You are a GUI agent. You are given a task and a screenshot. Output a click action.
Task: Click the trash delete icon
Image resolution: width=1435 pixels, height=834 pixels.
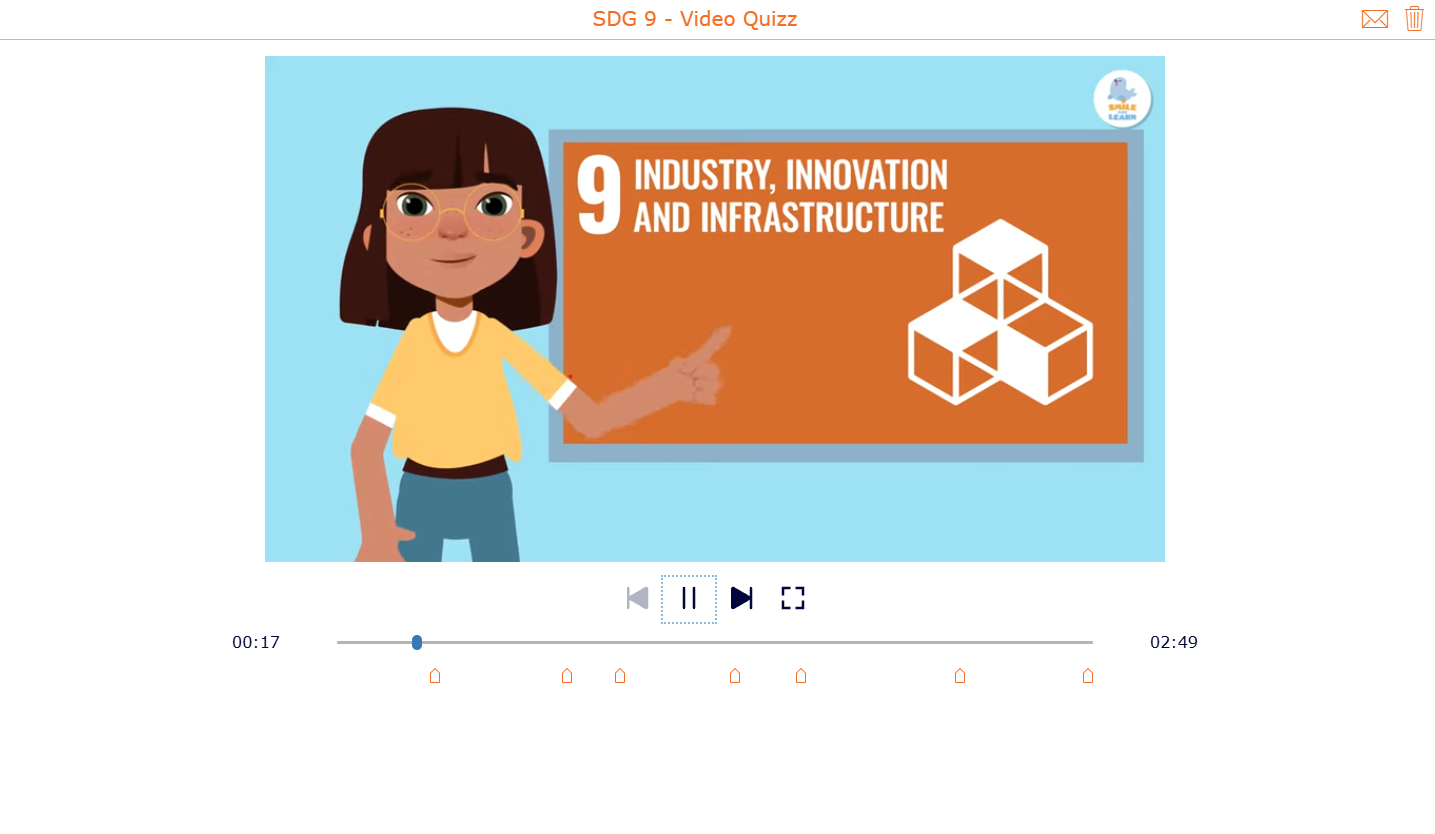1414,19
